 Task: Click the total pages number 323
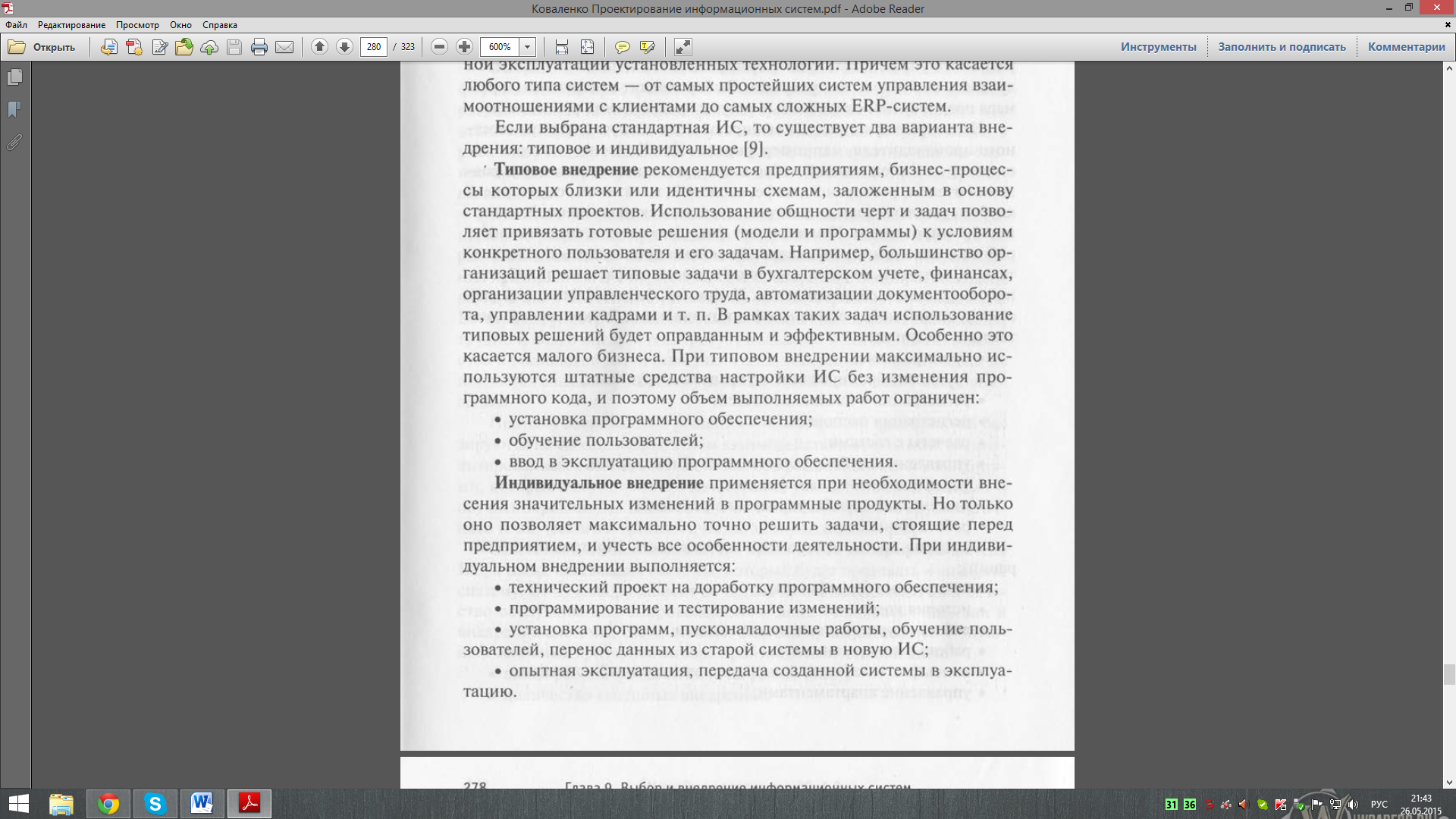click(408, 47)
